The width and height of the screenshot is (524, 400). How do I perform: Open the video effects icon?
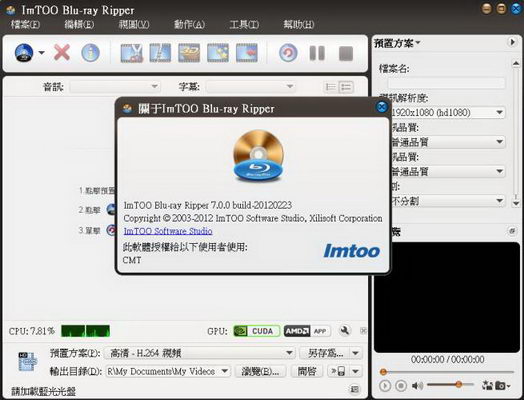pyautogui.click(x=218, y=53)
